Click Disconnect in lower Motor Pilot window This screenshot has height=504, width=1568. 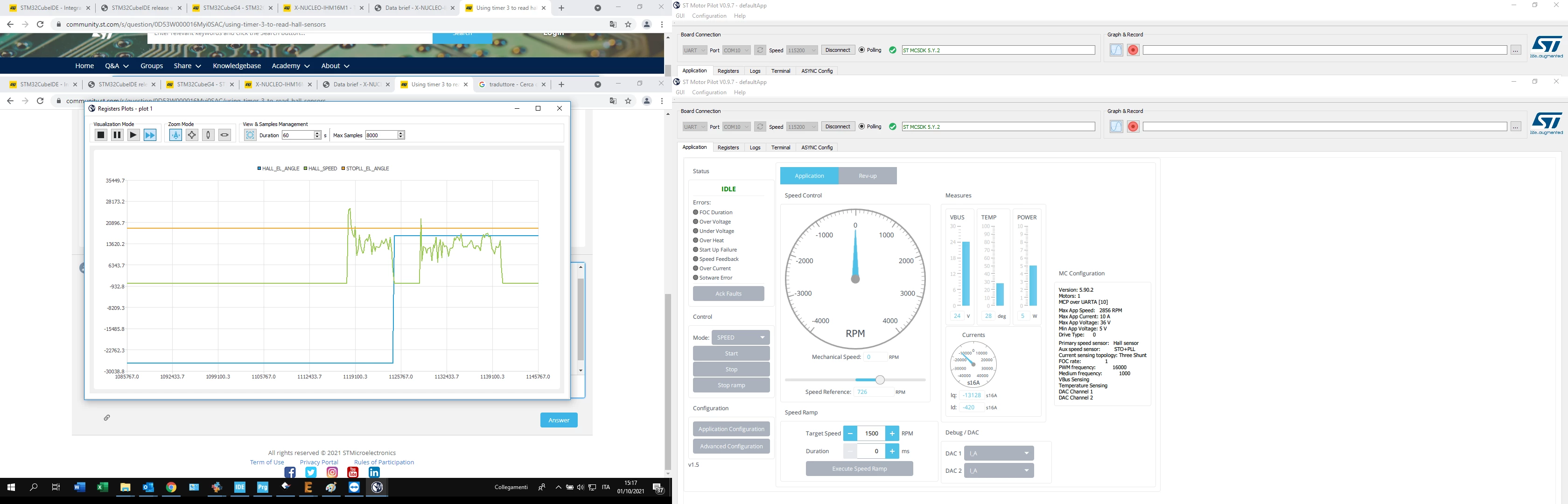(x=838, y=126)
